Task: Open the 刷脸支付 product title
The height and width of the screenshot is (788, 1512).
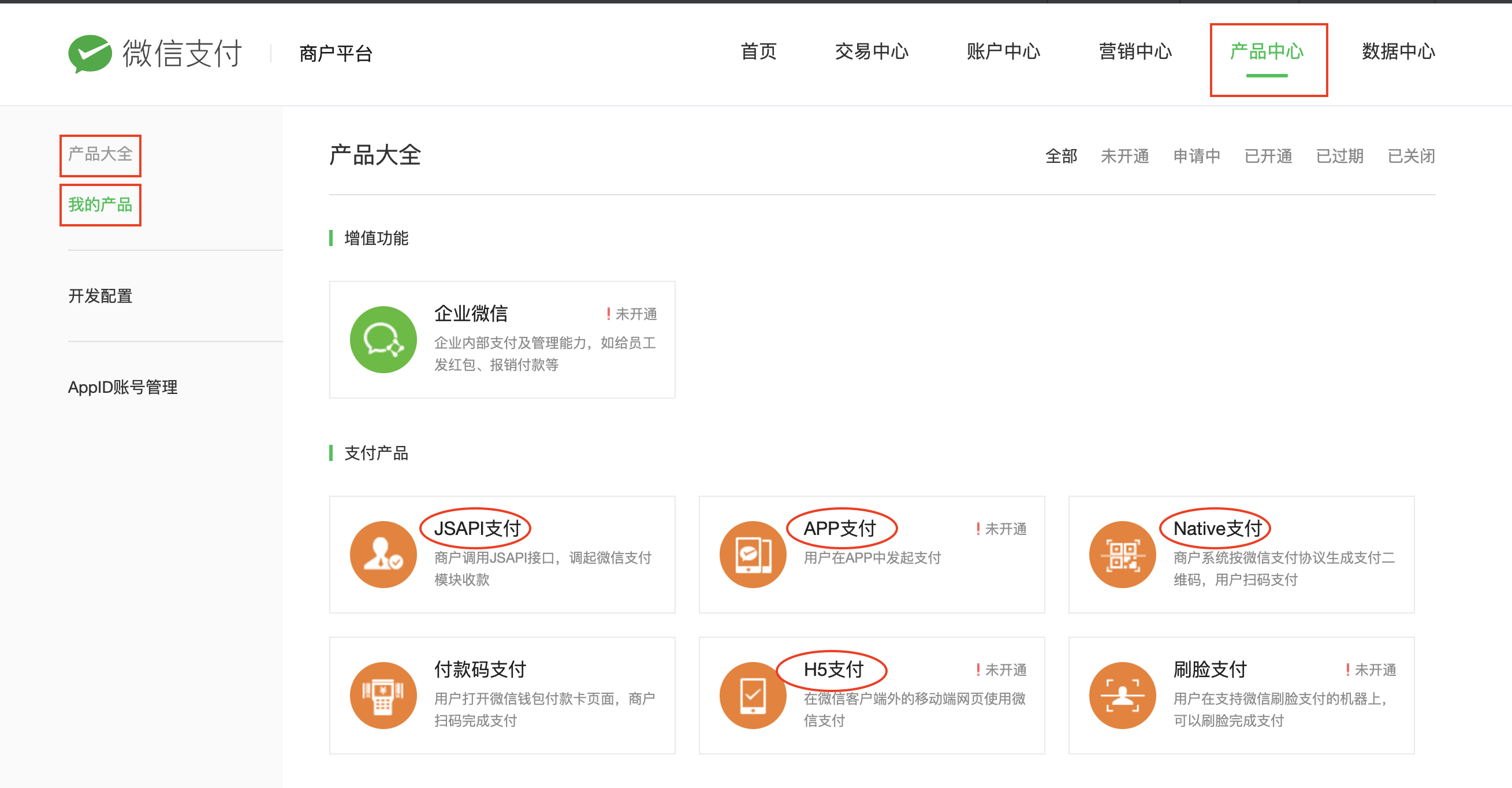Action: pos(1210,670)
